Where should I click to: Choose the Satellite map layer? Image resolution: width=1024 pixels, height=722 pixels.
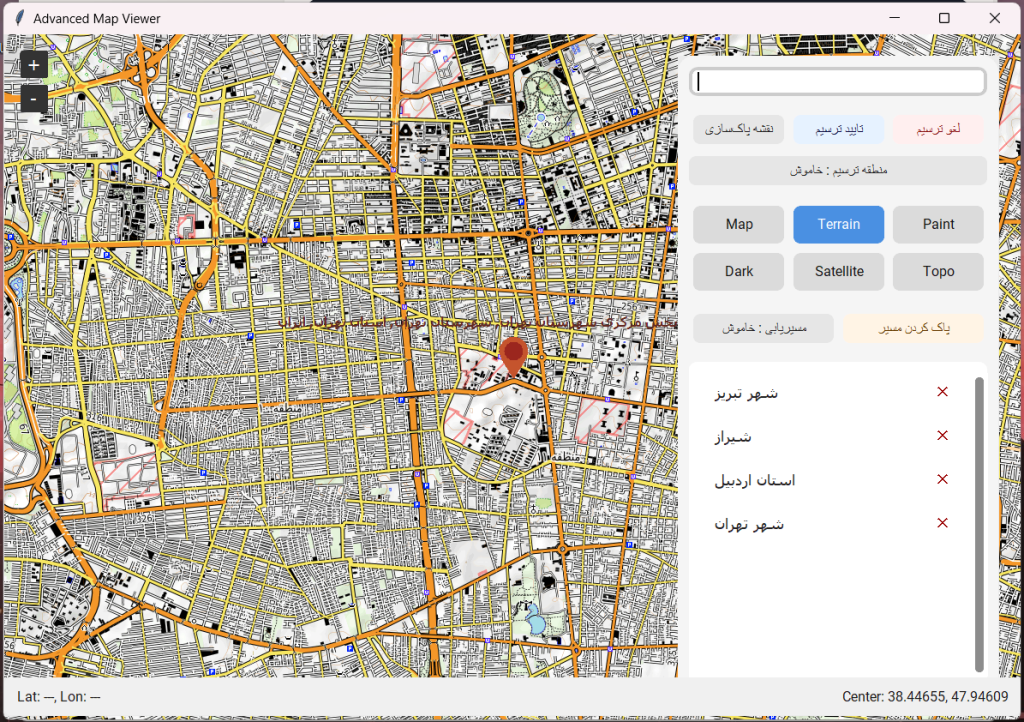[838, 272]
